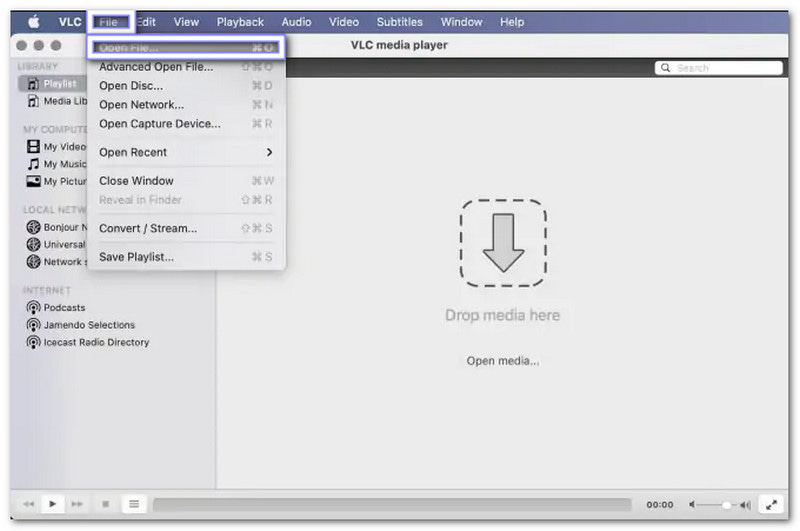
Task: Open the Playback menu in menu bar
Action: pos(240,22)
